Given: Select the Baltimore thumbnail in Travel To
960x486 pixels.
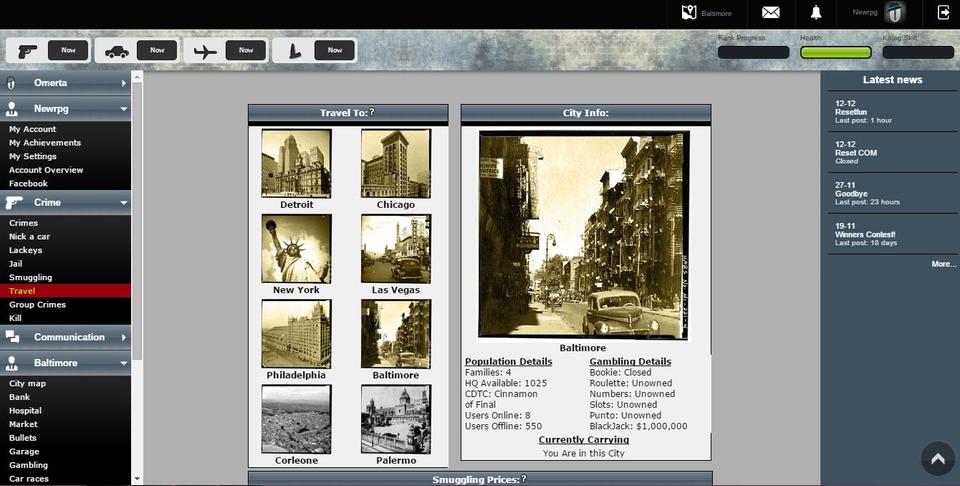Looking at the screenshot, I should tap(396, 333).
